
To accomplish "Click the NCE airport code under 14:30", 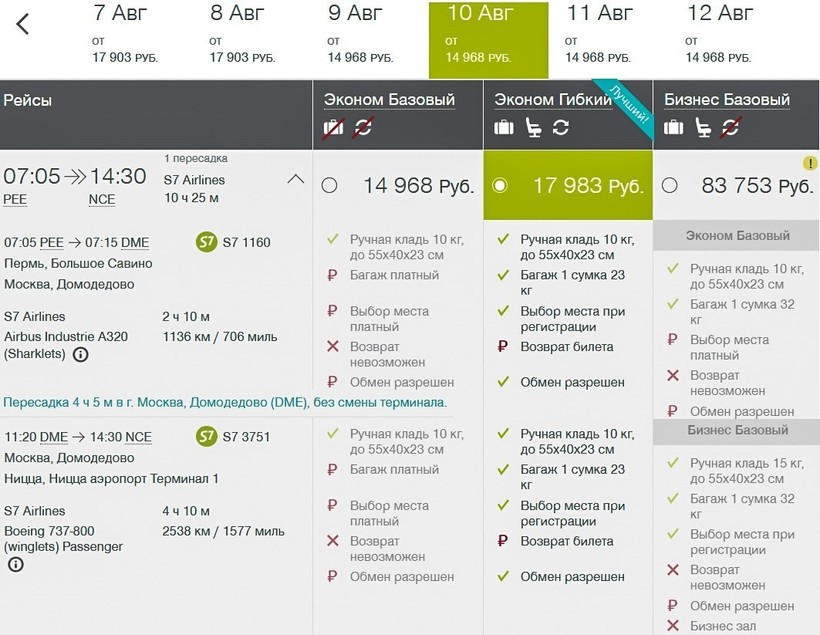I will point(102,199).
